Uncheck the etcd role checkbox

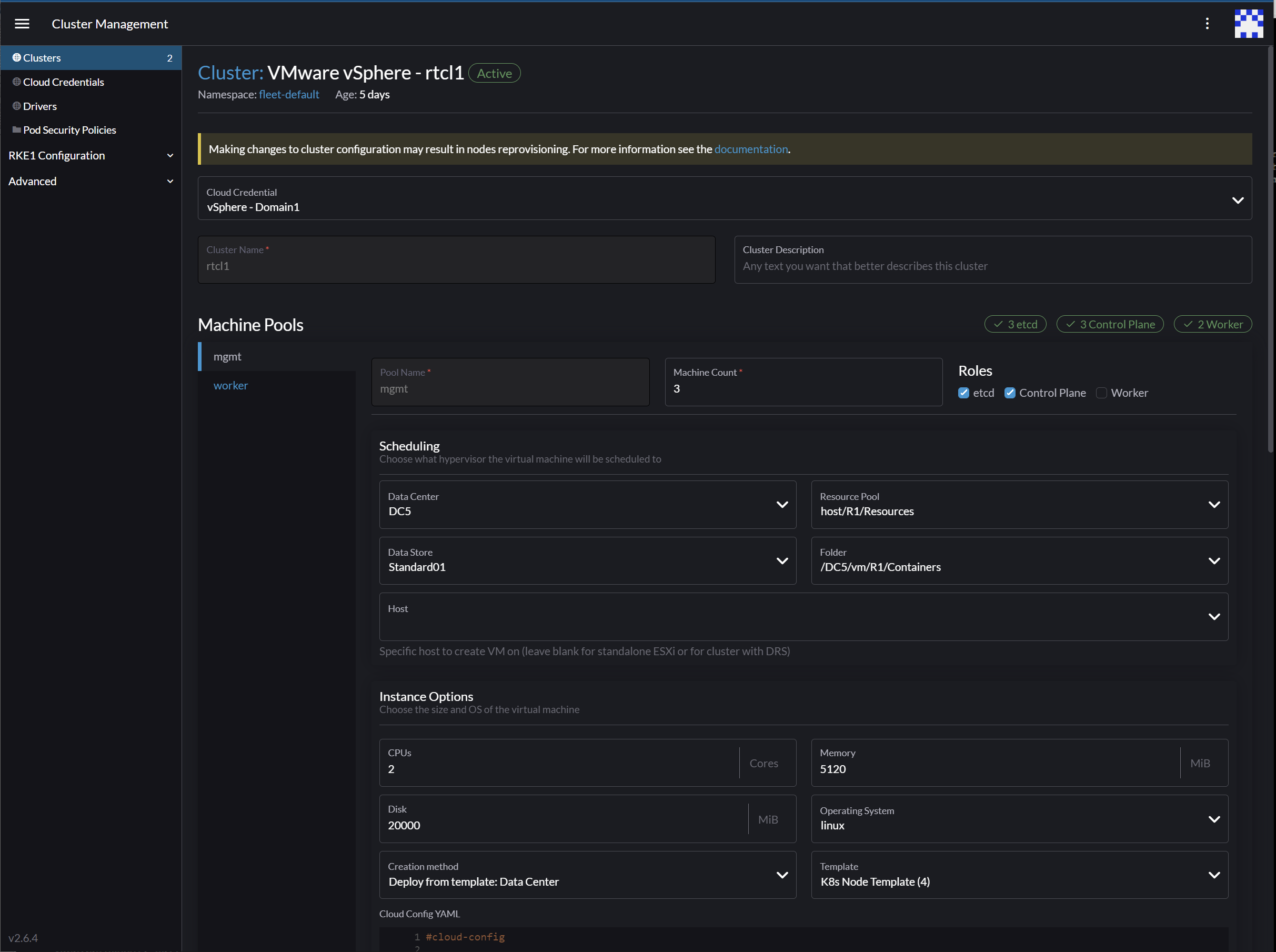click(x=964, y=393)
